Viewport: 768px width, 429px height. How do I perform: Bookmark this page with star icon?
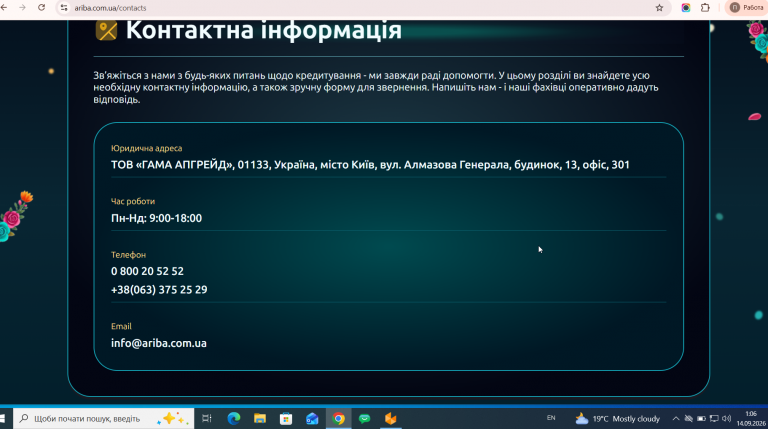coord(659,8)
